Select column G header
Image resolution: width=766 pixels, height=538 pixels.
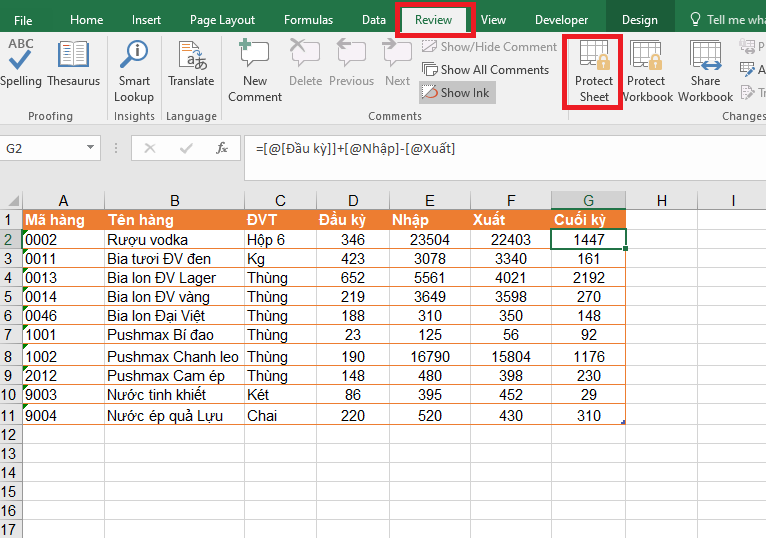(588, 200)
